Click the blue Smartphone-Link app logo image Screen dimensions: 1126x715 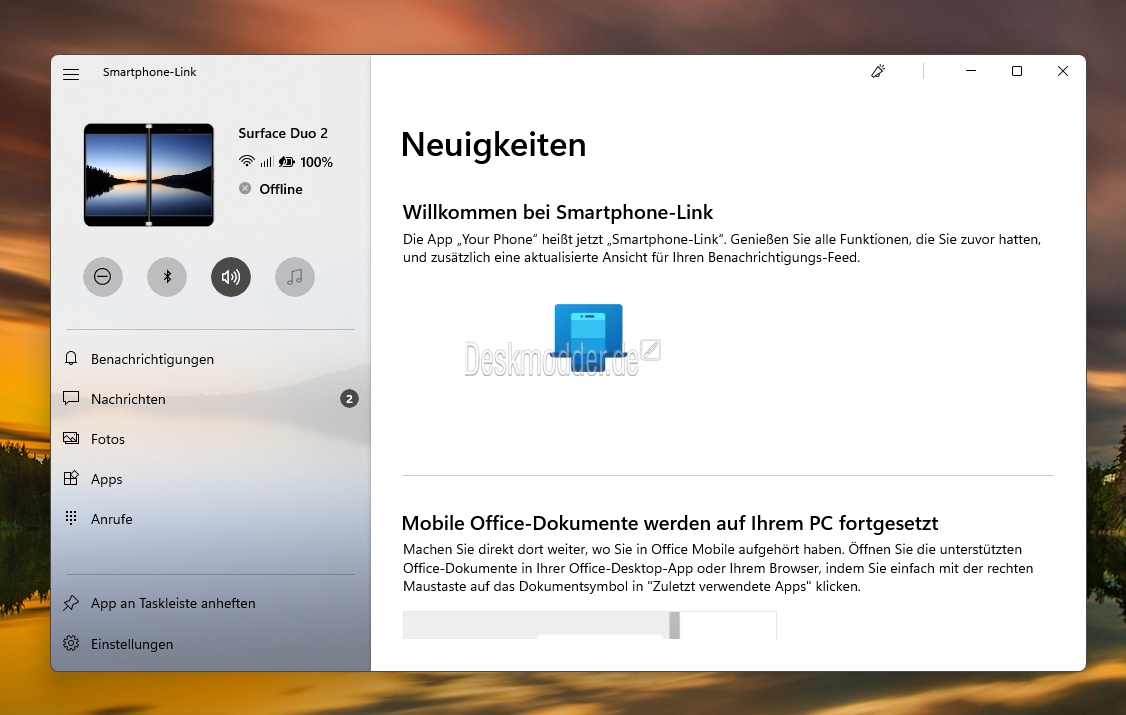[588, 337]
